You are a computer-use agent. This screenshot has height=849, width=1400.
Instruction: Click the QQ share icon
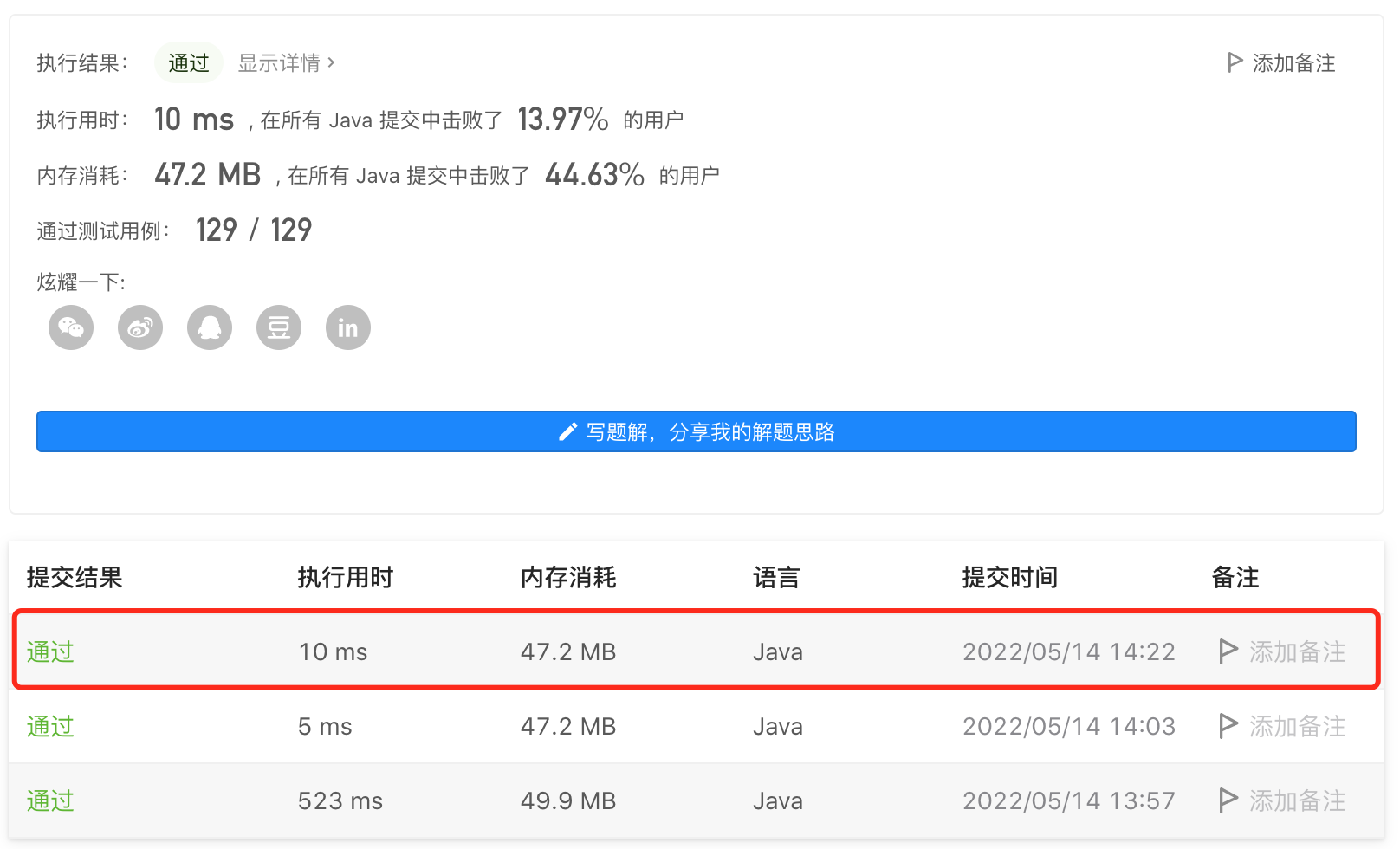pos(209,327)
